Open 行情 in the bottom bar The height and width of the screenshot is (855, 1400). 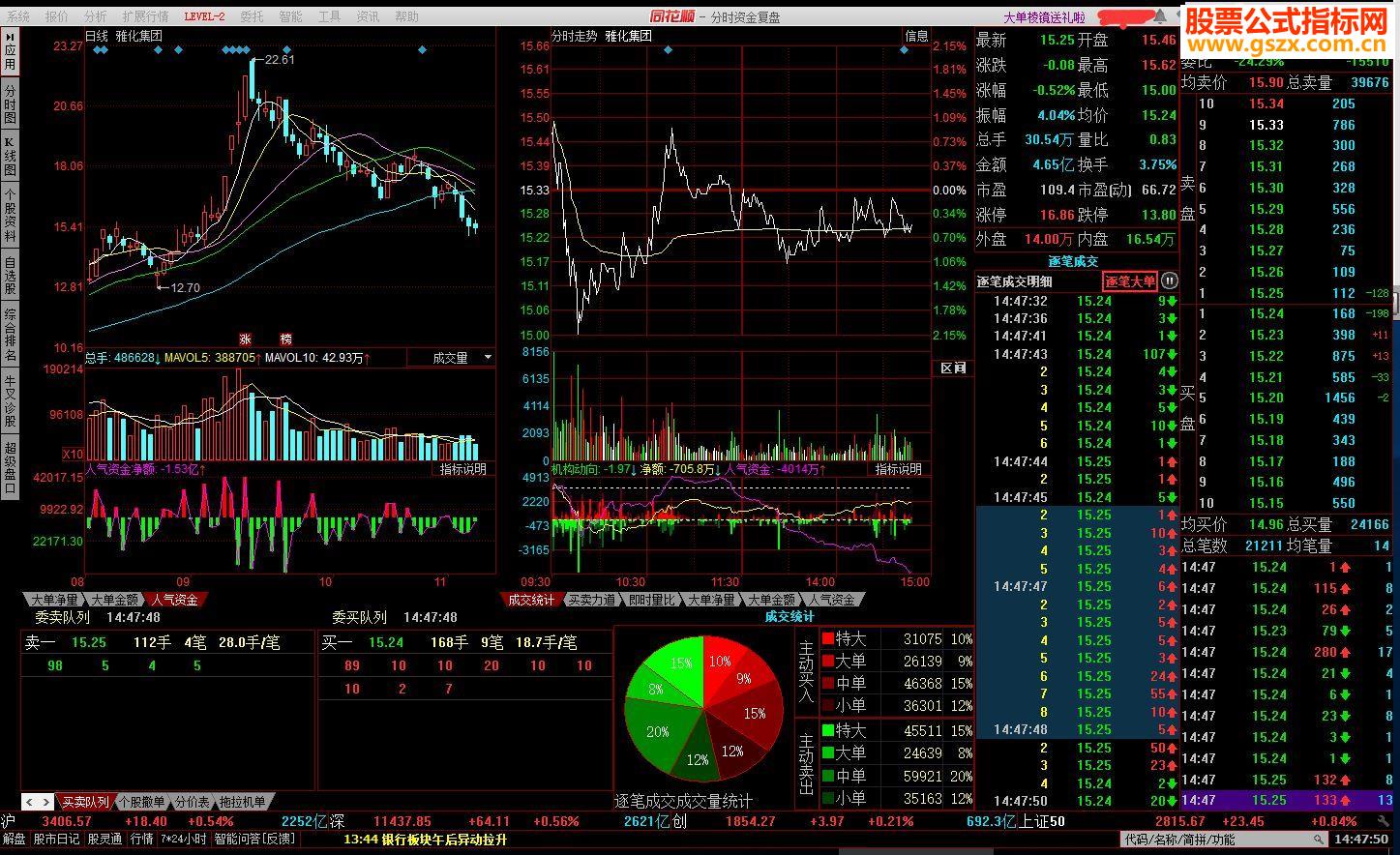[141, 839]
